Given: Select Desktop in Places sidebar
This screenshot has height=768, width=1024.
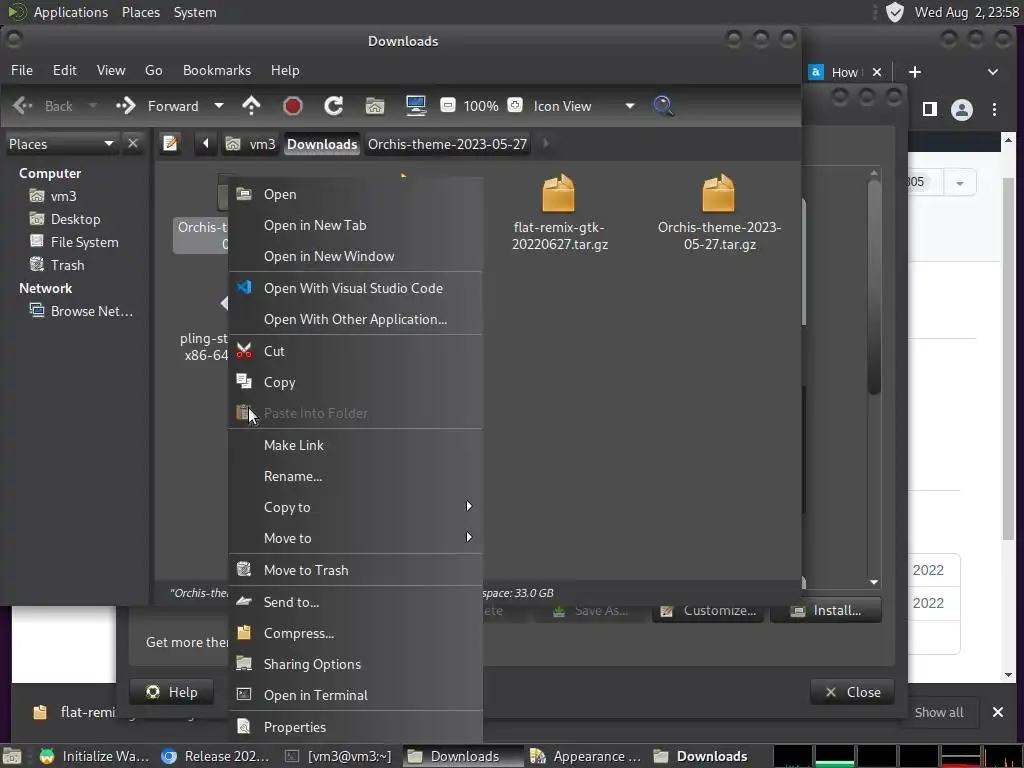Looking at the screenshot, I should 76,219.
